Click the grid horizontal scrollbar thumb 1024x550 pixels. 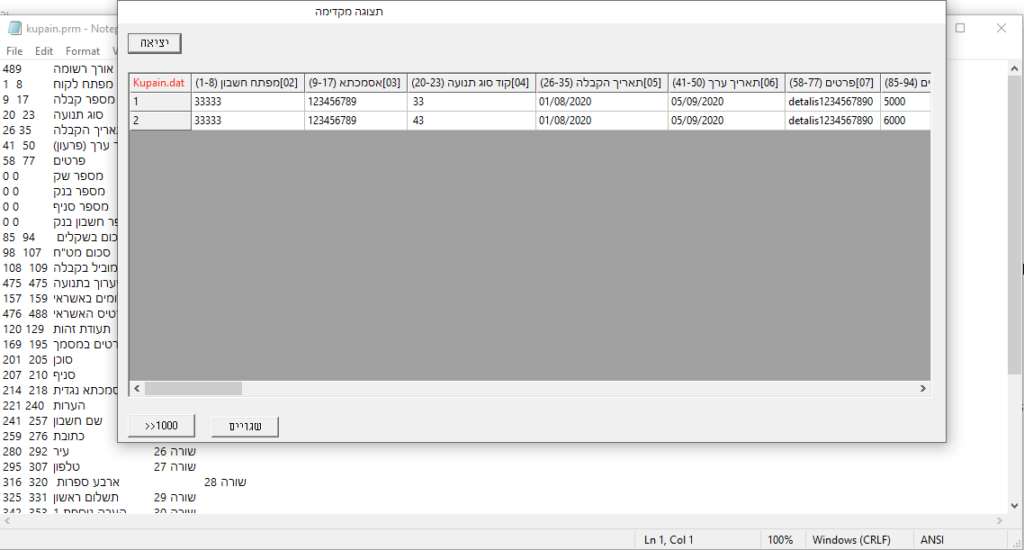[193, 389]
